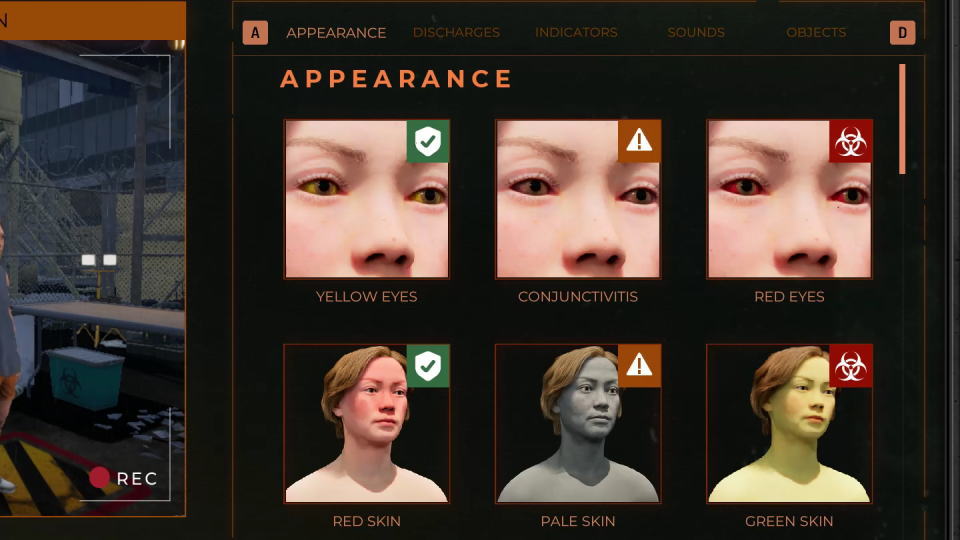Click the green shield badge on Red Skin

click(428, 366)
